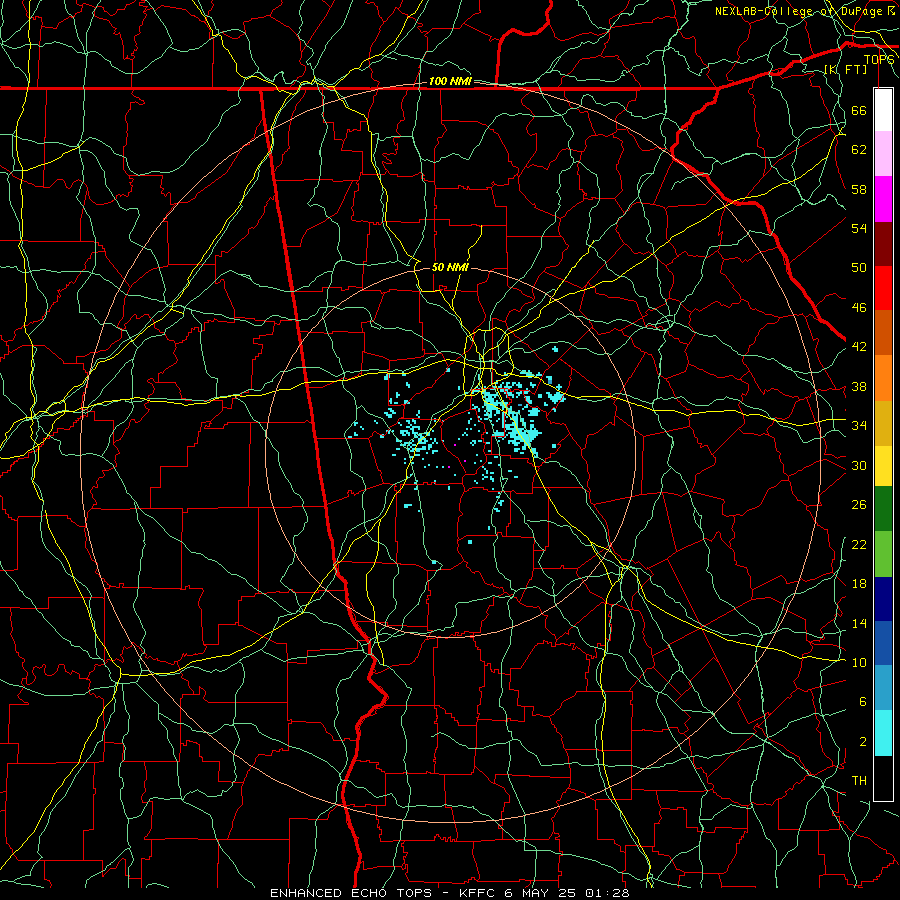The width and height of the screenshot is (900, 900).
Task: Click the ENHANCED ECHO TOPS caption text
Action: [x=351, y=893]
